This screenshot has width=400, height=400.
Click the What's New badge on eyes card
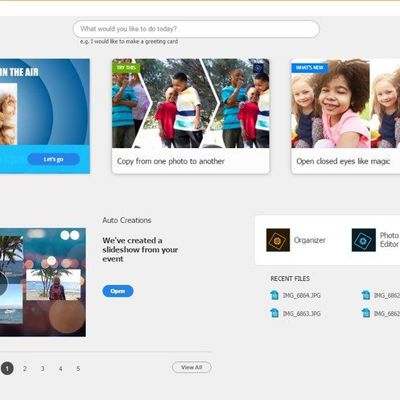[x=310, y=68]
